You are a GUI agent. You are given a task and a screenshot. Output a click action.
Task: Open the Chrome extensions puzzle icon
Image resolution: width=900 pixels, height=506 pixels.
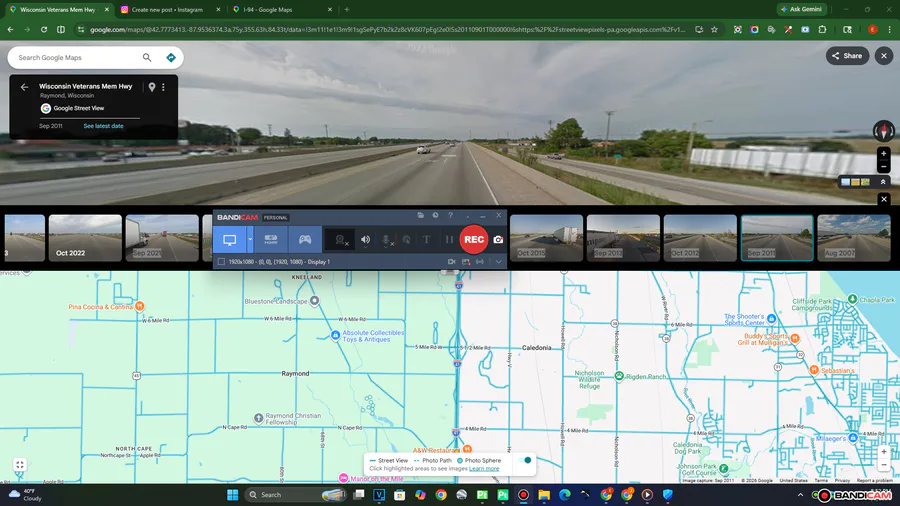coord(823,29)
